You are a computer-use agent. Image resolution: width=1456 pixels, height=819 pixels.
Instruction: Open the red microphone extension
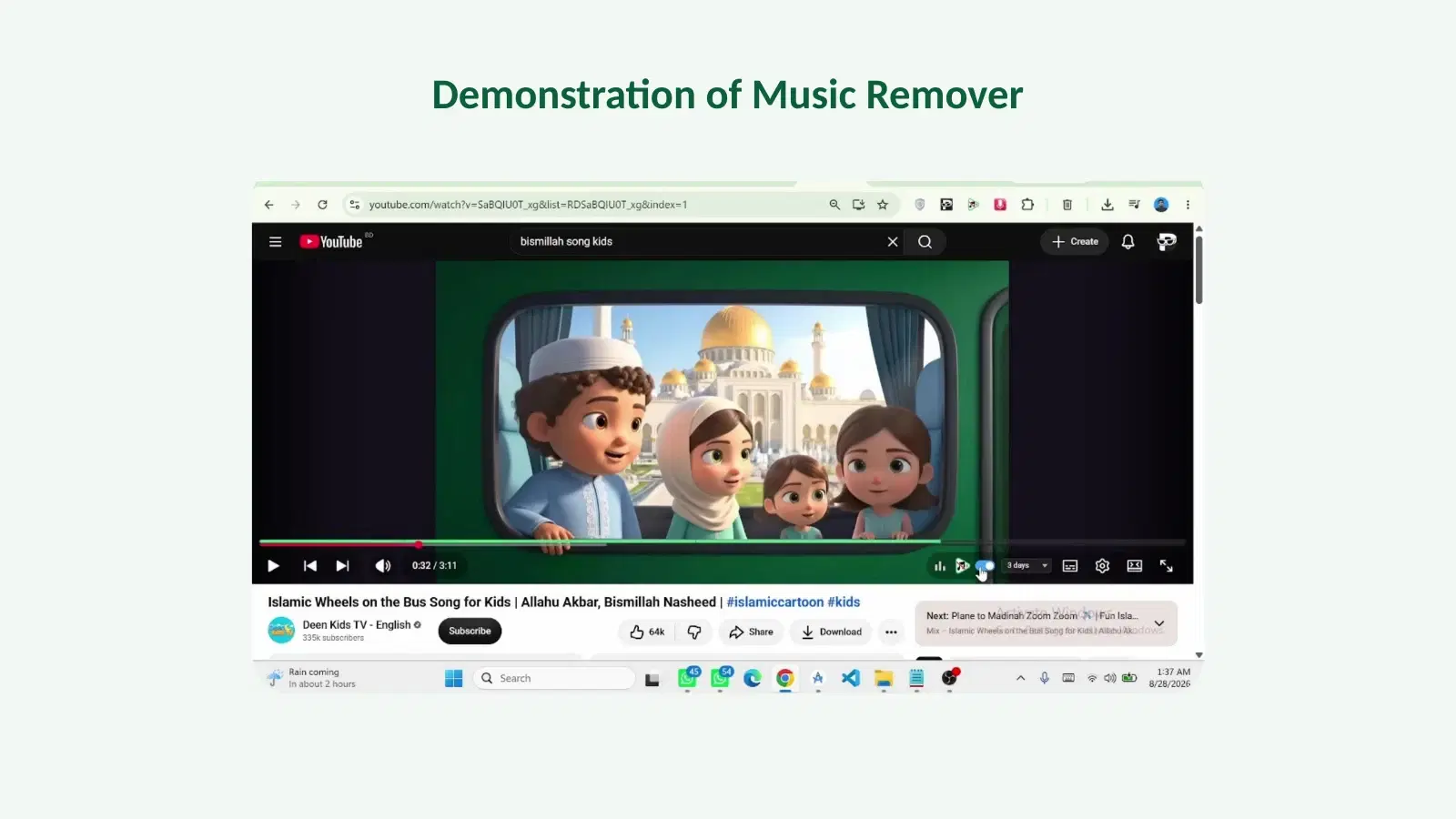(1000, 205)
